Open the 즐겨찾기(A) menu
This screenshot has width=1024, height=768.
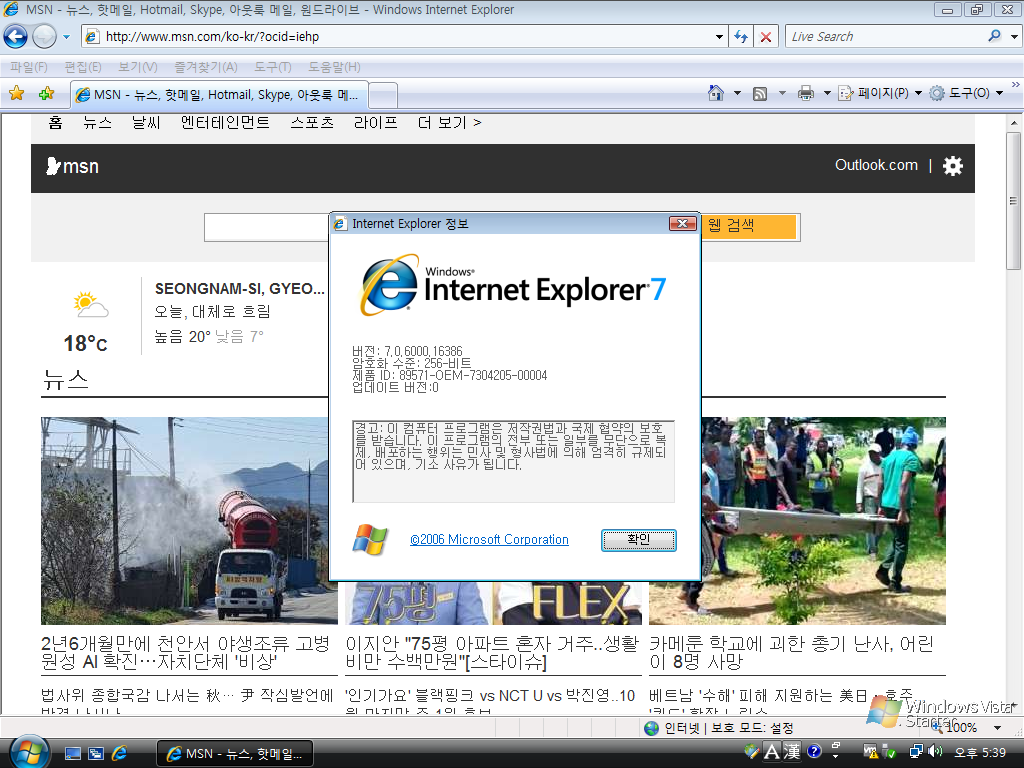206,67
